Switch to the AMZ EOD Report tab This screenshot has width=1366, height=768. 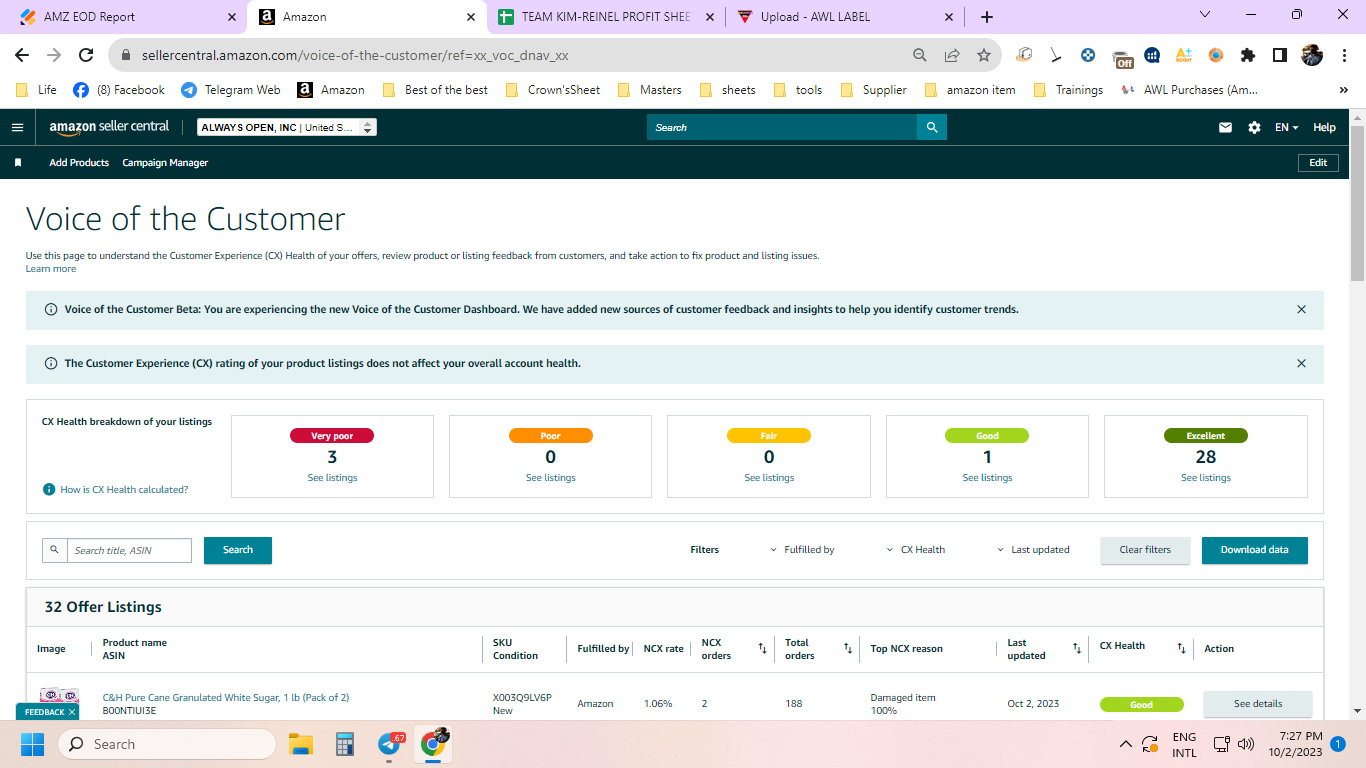click(123, 17)
